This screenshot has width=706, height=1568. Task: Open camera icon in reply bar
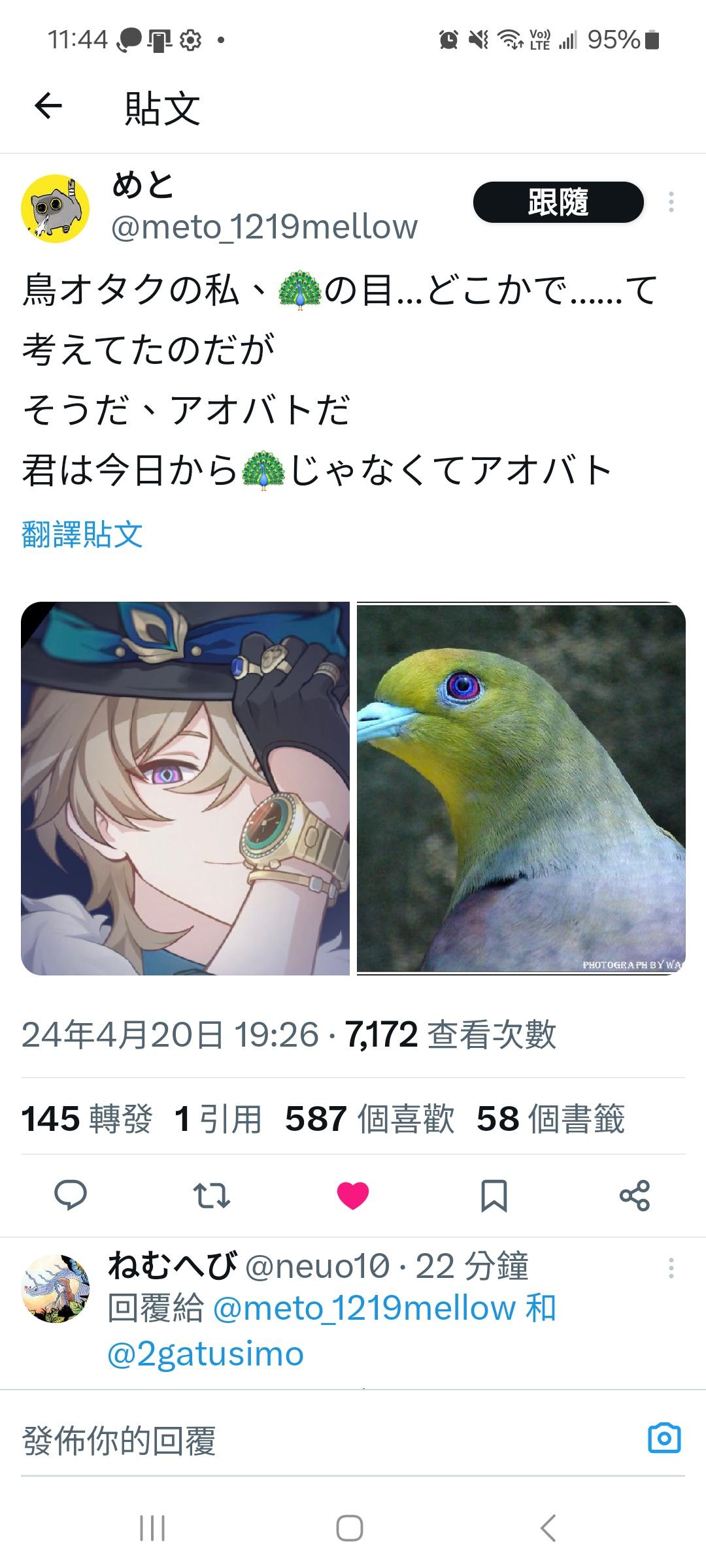click(x=664, y=1439)
